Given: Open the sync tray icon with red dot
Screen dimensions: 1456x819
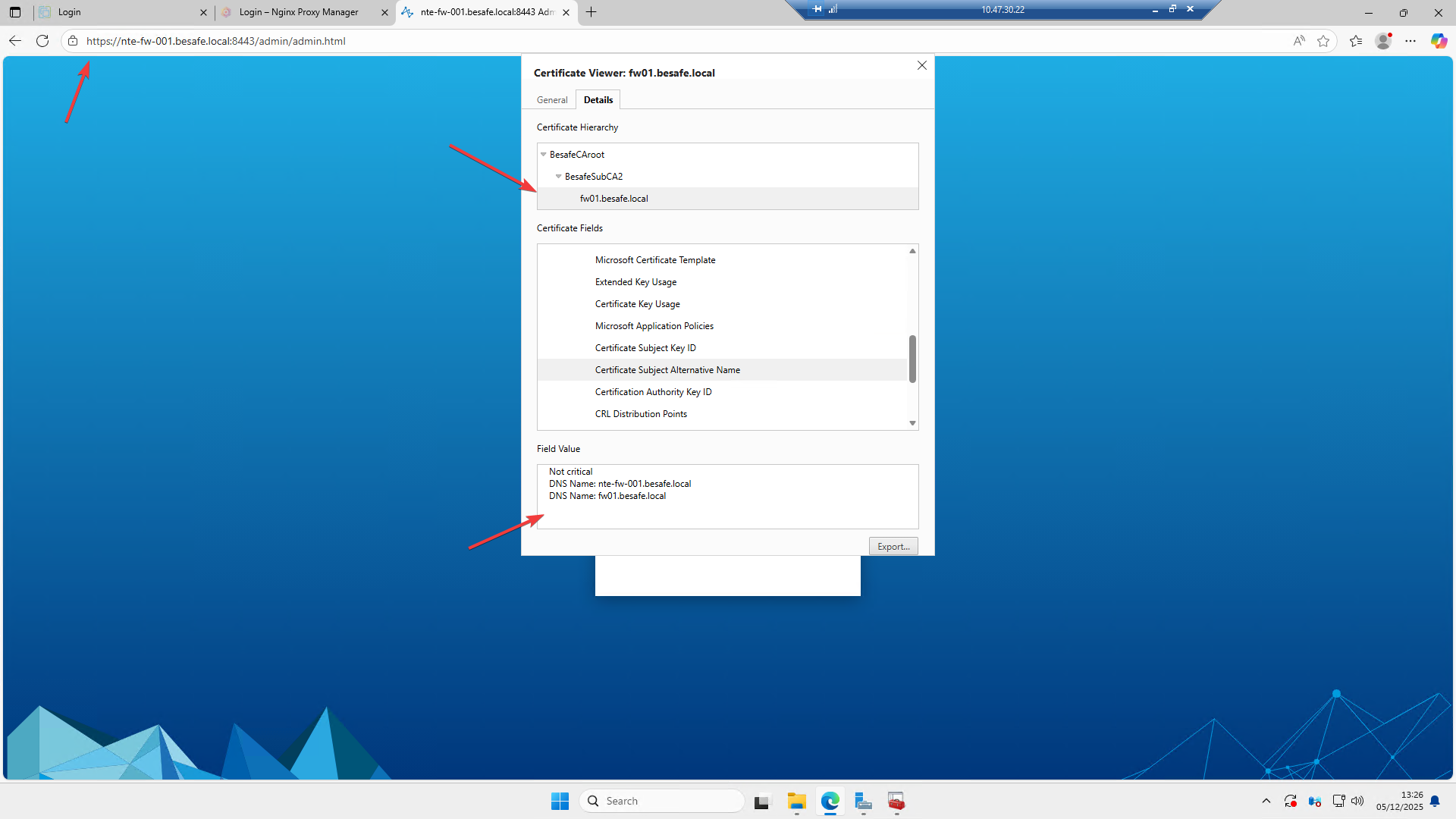Looking at the screenshot, I should point(1291,801).
